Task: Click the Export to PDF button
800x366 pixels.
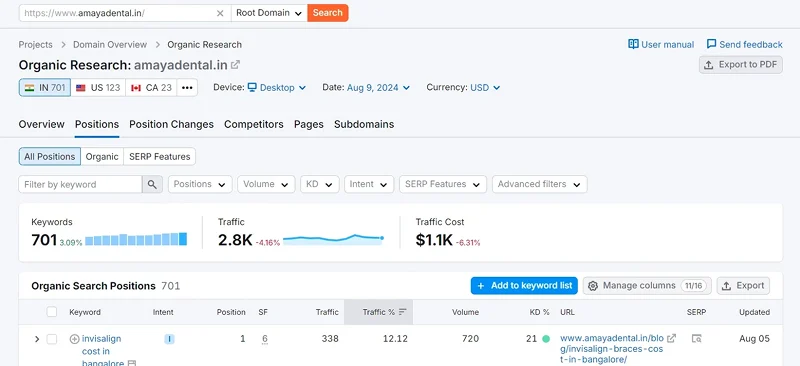Action: click(740, 65)
